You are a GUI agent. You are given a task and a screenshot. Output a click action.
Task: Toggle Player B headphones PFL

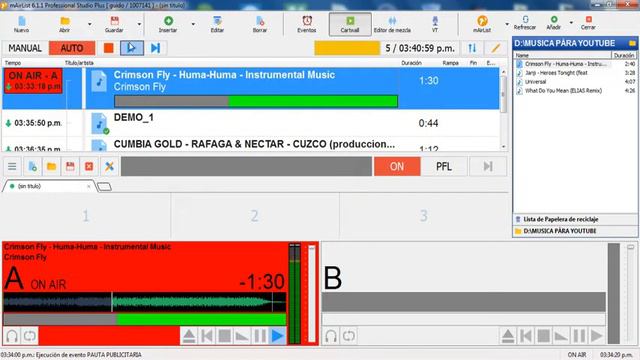pos(331,336)
